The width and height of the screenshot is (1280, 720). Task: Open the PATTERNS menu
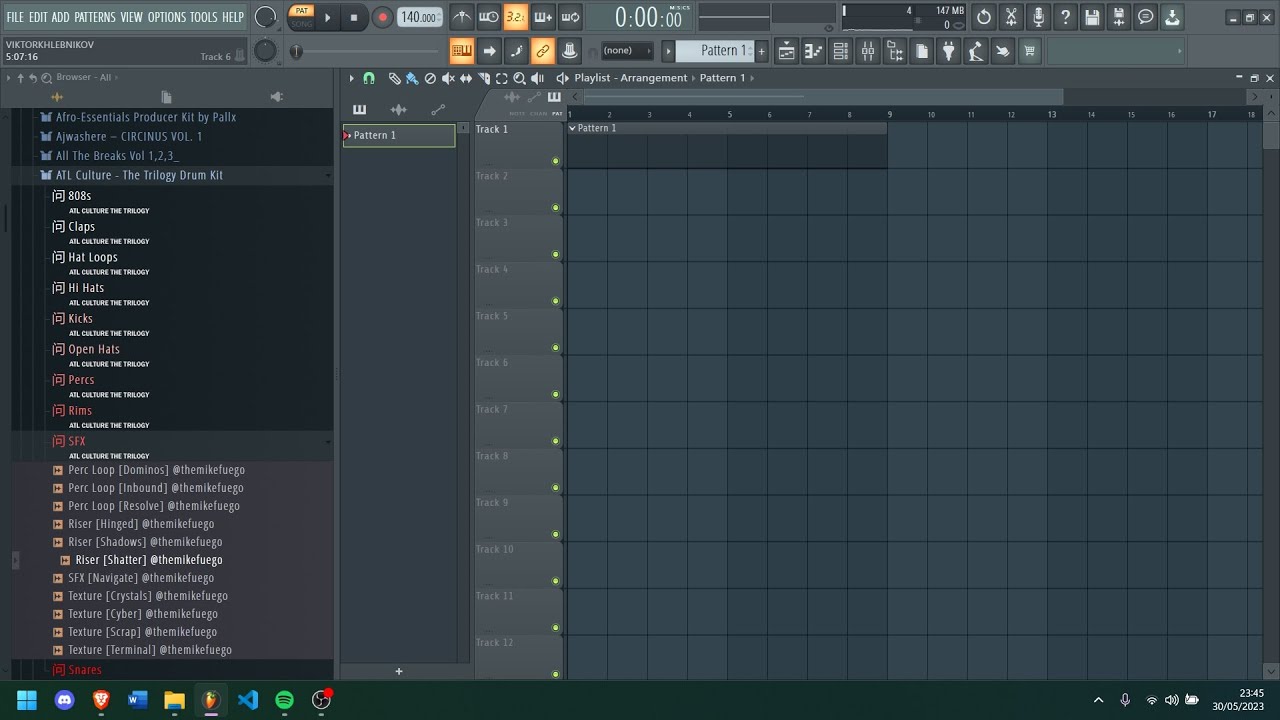[x=95, y=17]
